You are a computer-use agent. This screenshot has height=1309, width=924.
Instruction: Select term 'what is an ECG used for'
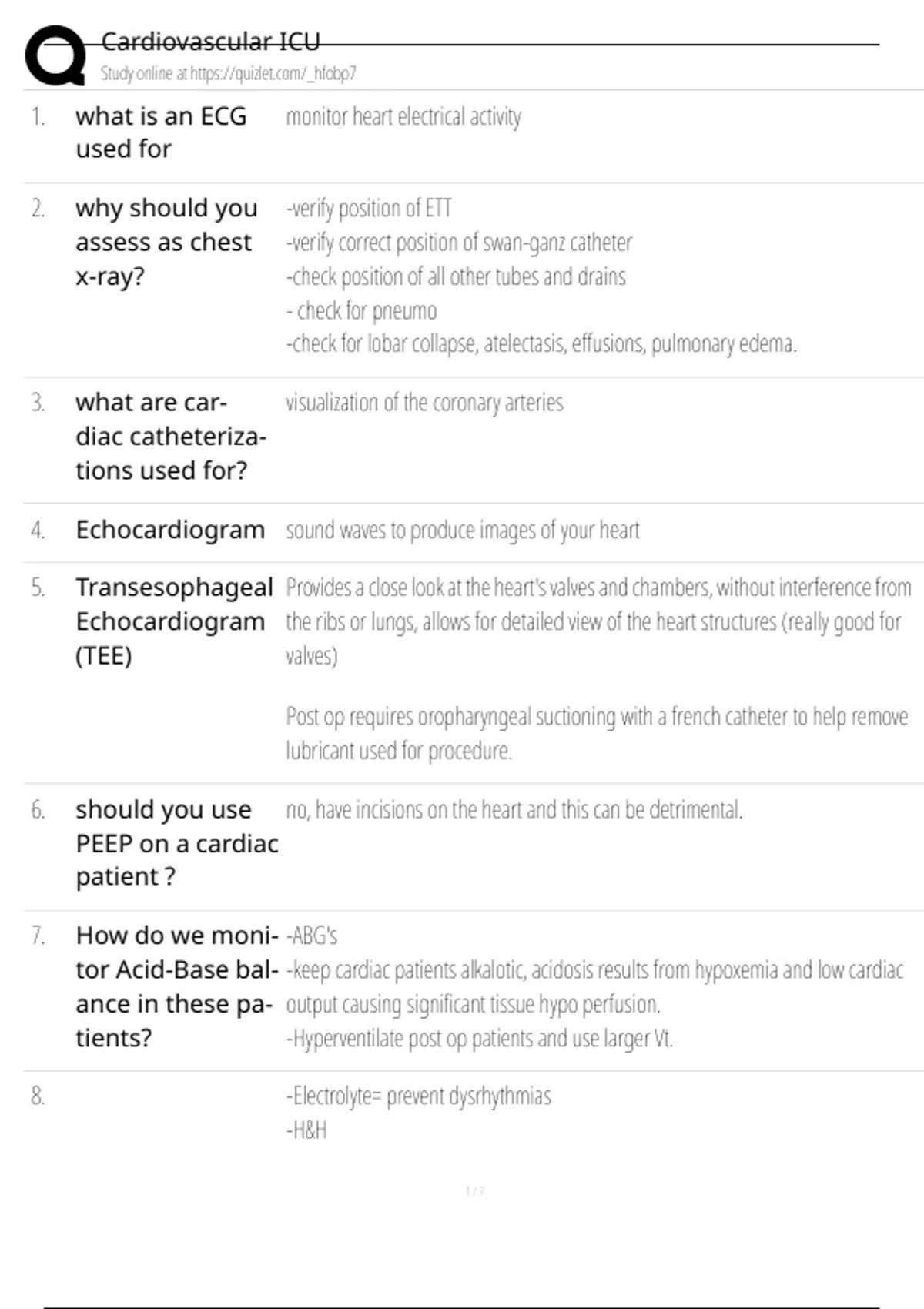[x=161, y=132]
